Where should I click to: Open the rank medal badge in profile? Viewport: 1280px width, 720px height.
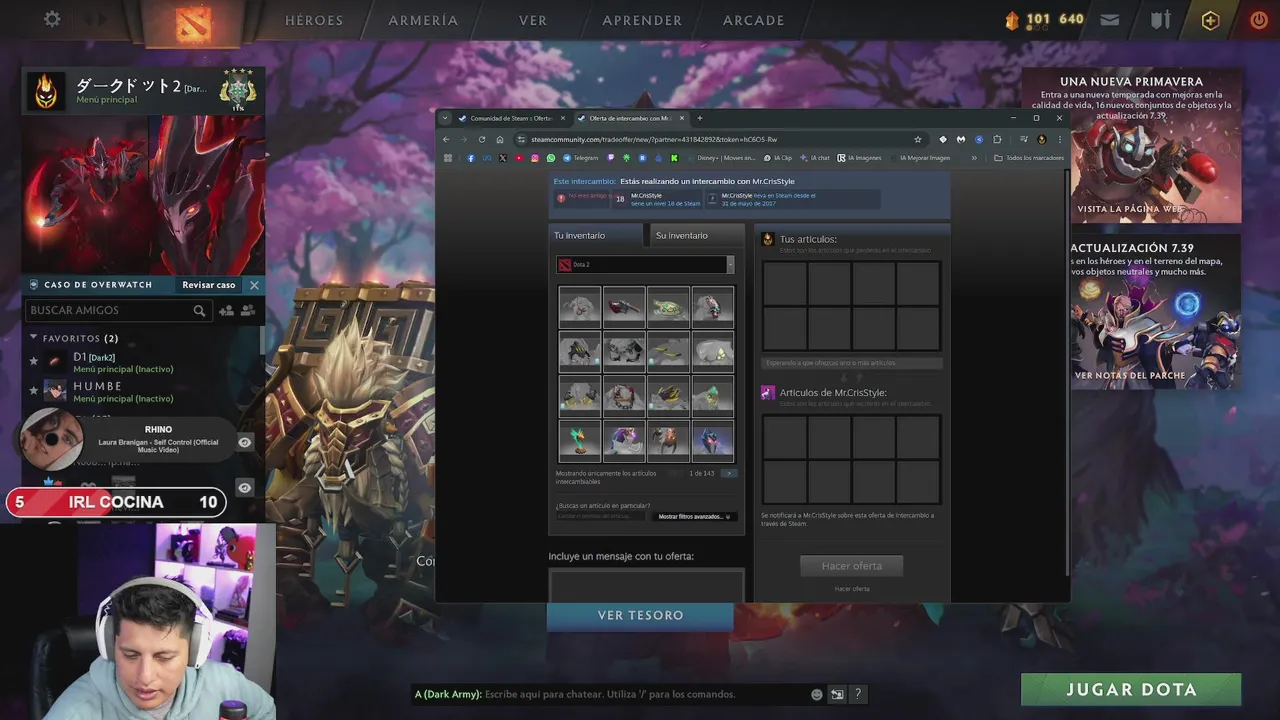(x=238, y=89)
